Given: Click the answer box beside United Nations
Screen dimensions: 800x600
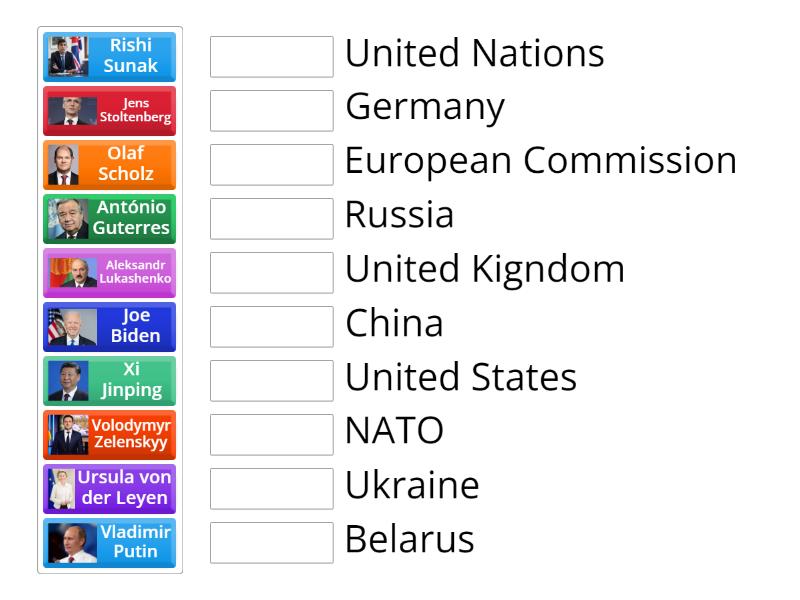Looking at the screenshot, I should [x=271, y=57].
